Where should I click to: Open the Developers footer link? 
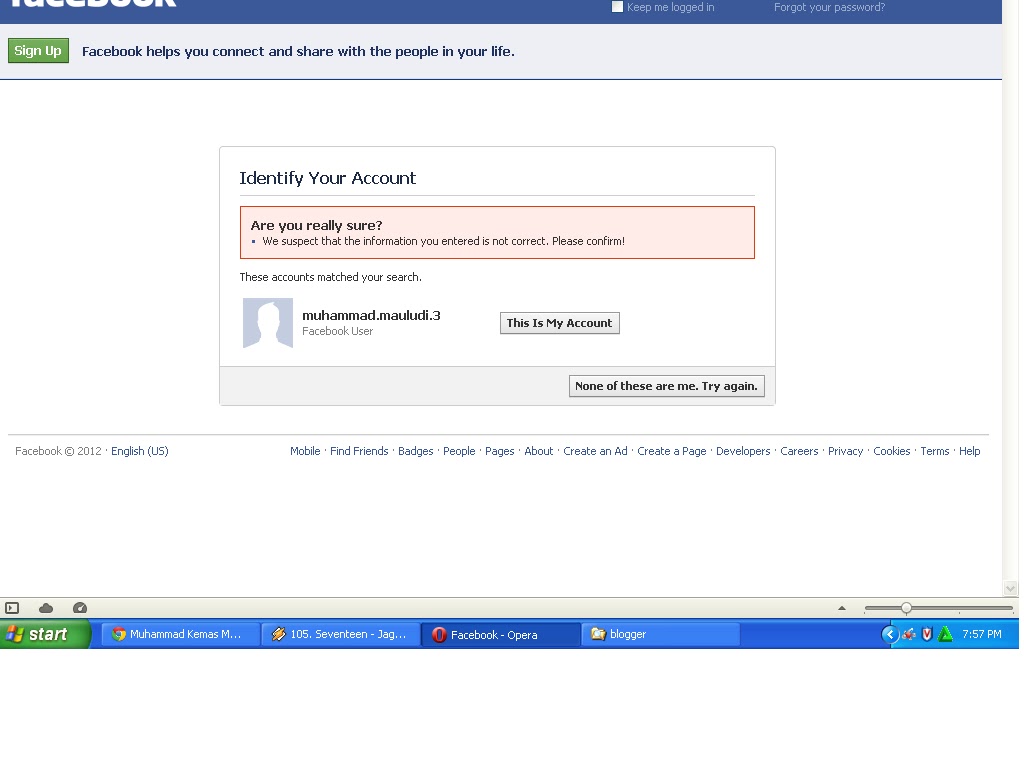[x=743, y=451]
